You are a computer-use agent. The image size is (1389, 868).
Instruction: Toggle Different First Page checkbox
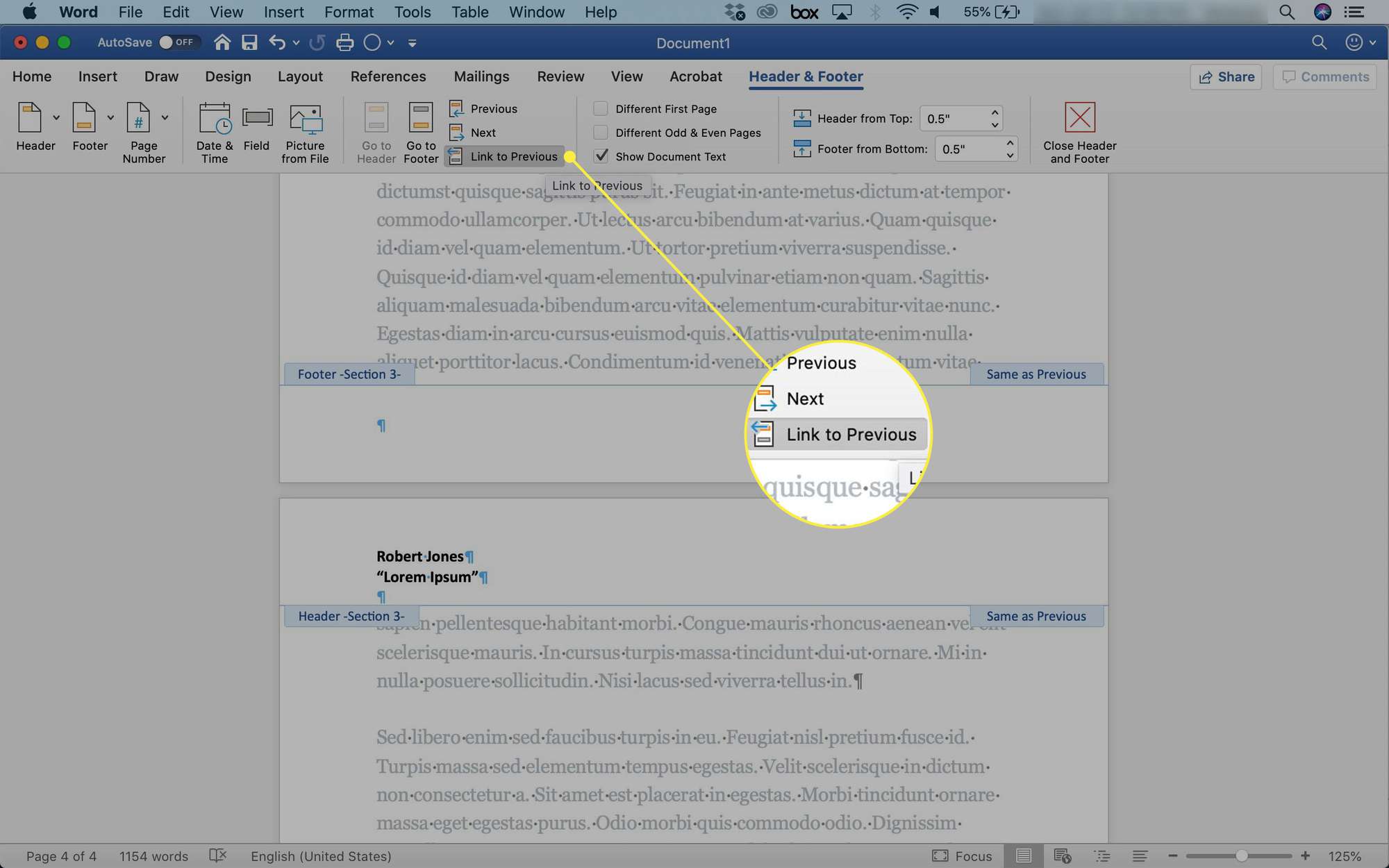(600, 108)
